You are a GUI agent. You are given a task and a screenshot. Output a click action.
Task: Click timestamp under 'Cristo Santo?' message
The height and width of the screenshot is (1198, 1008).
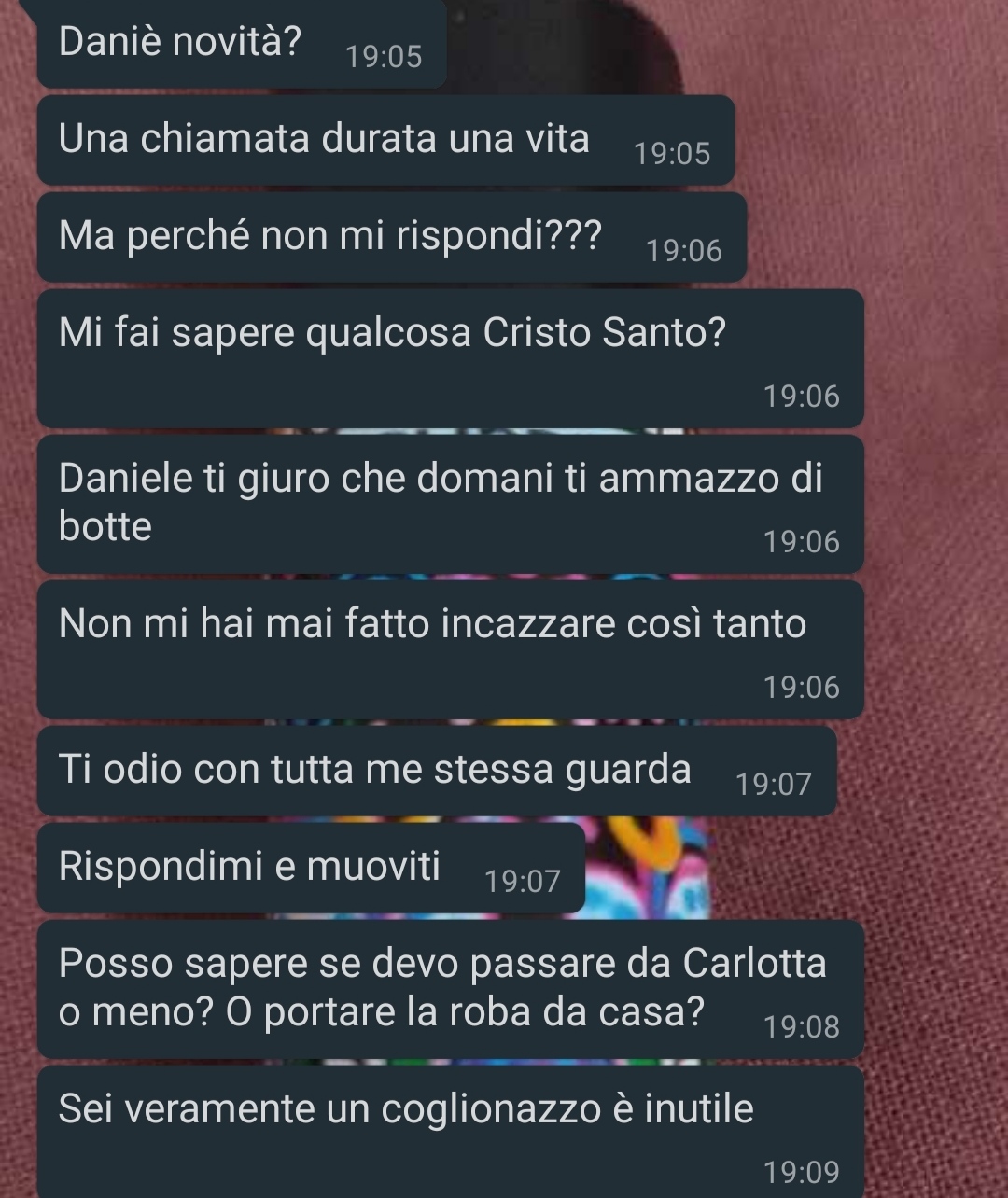click(x=802, y=397)
